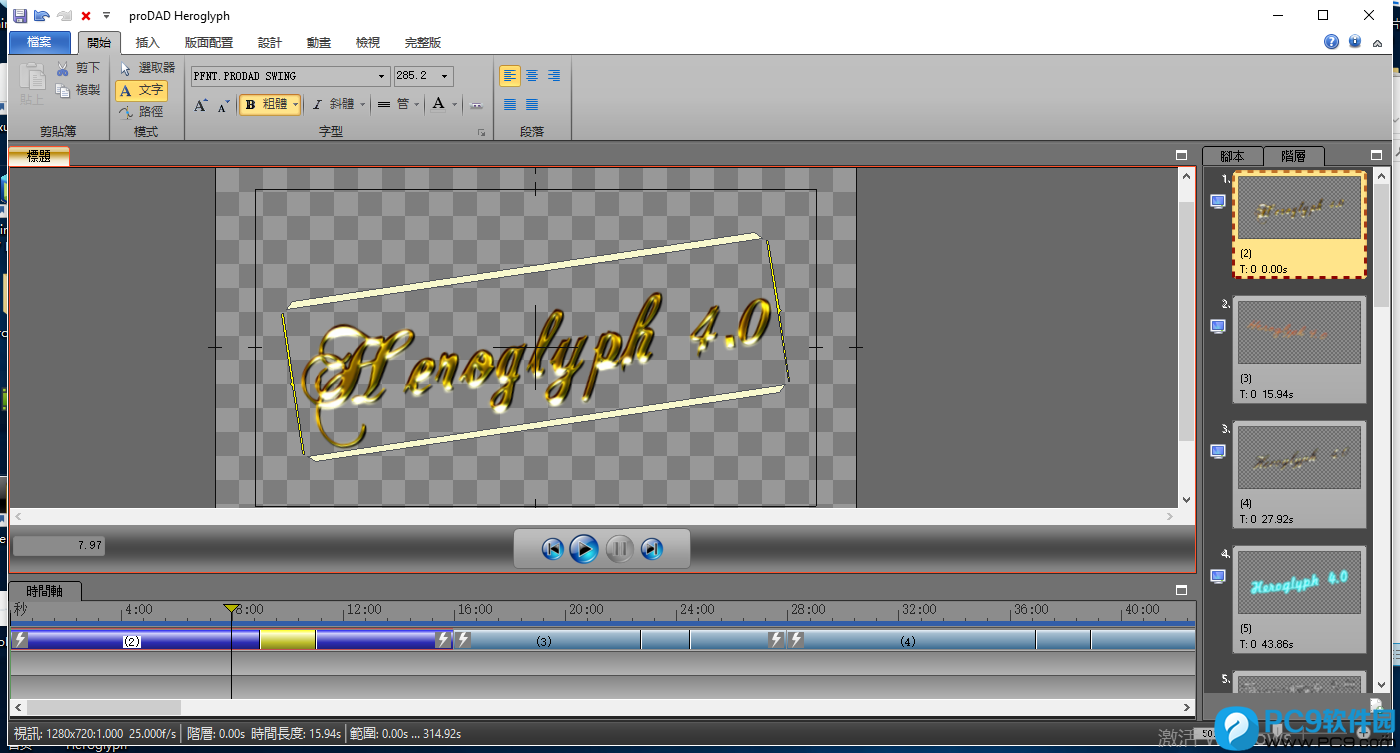Expand the 粗體 bold dropdown arrow
Screen dimensions: 1400x753
coord(296,104)
